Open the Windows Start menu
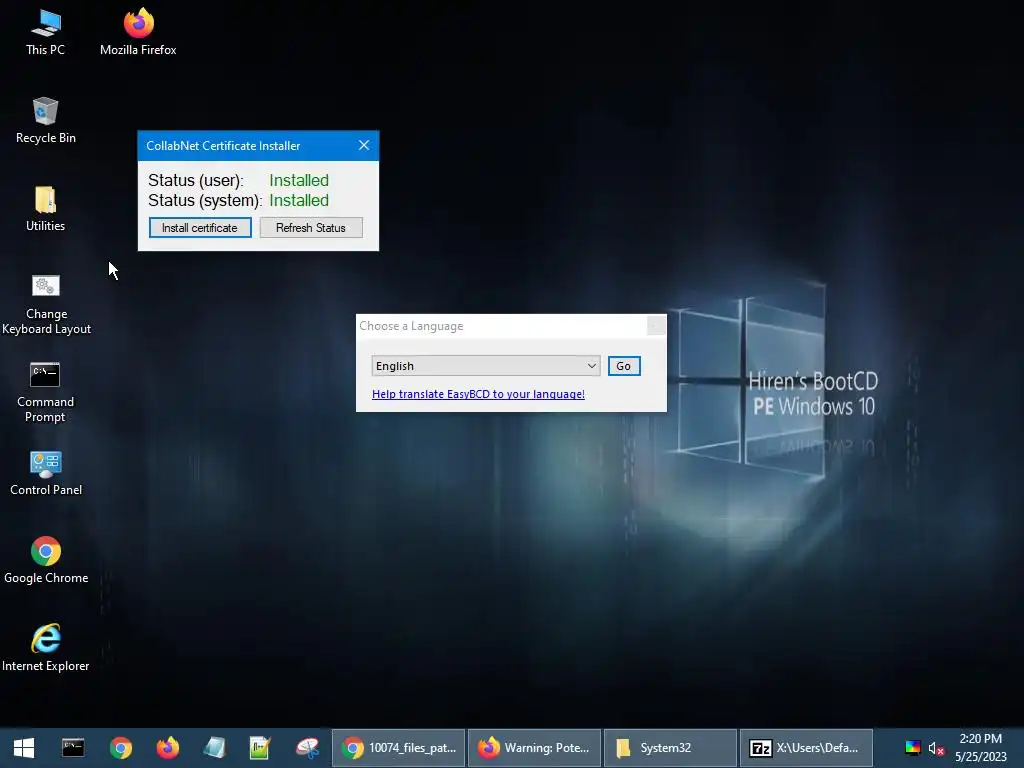This screenshot has width=1024, height=768. coord(24,748)
